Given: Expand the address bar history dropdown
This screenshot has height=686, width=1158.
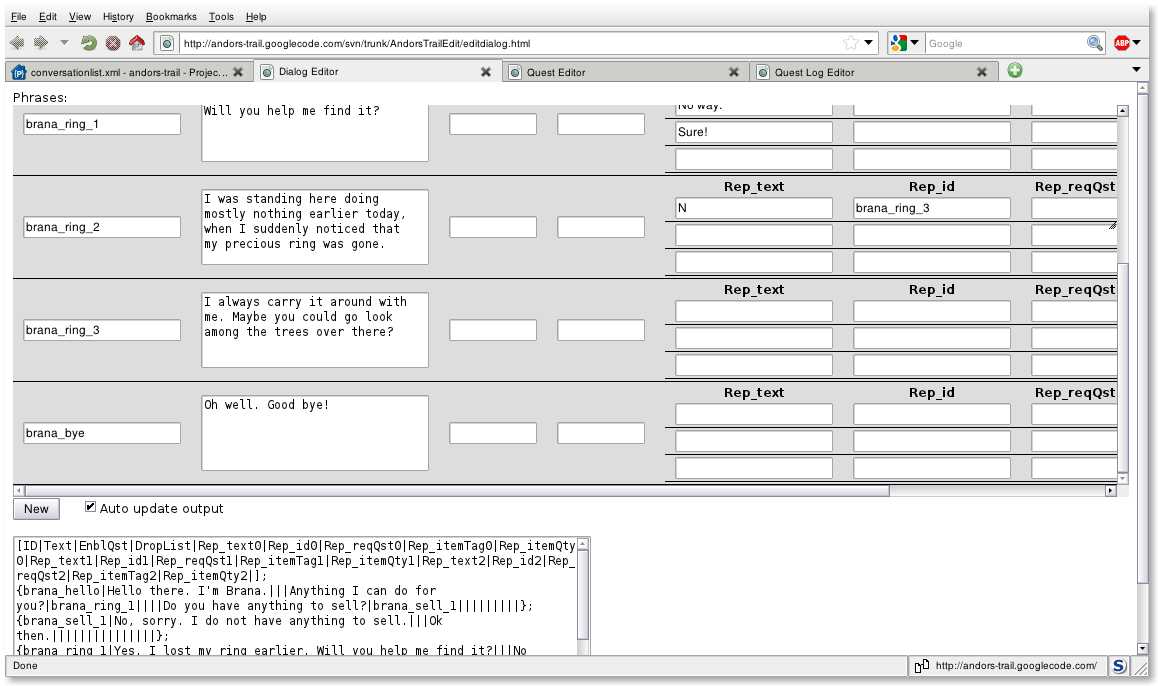Looking at the screenshot, I should [869, 43].
